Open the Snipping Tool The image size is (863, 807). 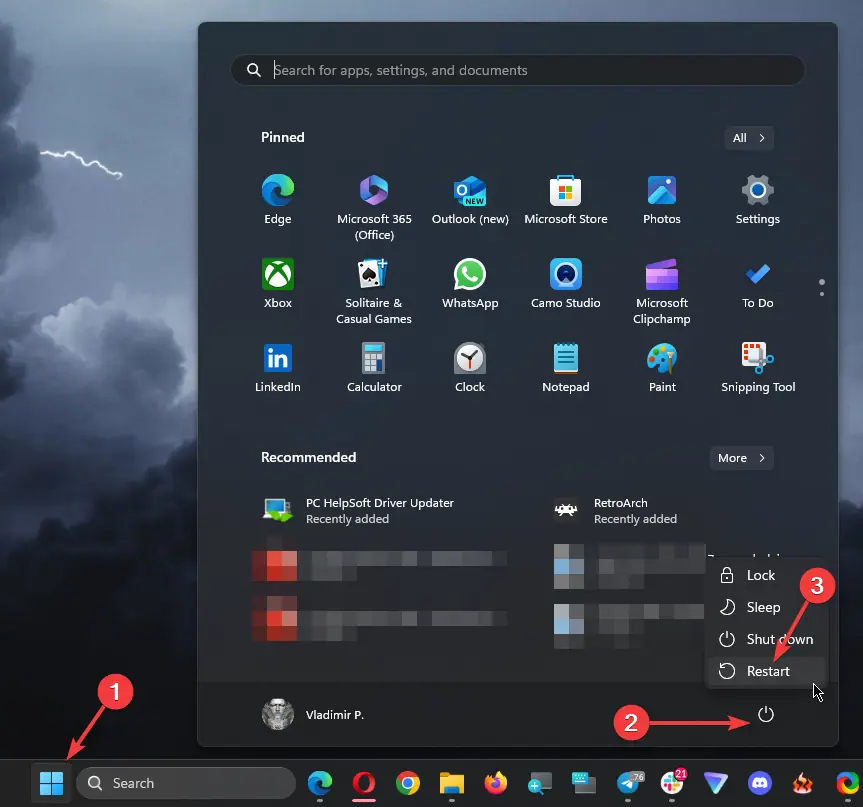[757, 368]
